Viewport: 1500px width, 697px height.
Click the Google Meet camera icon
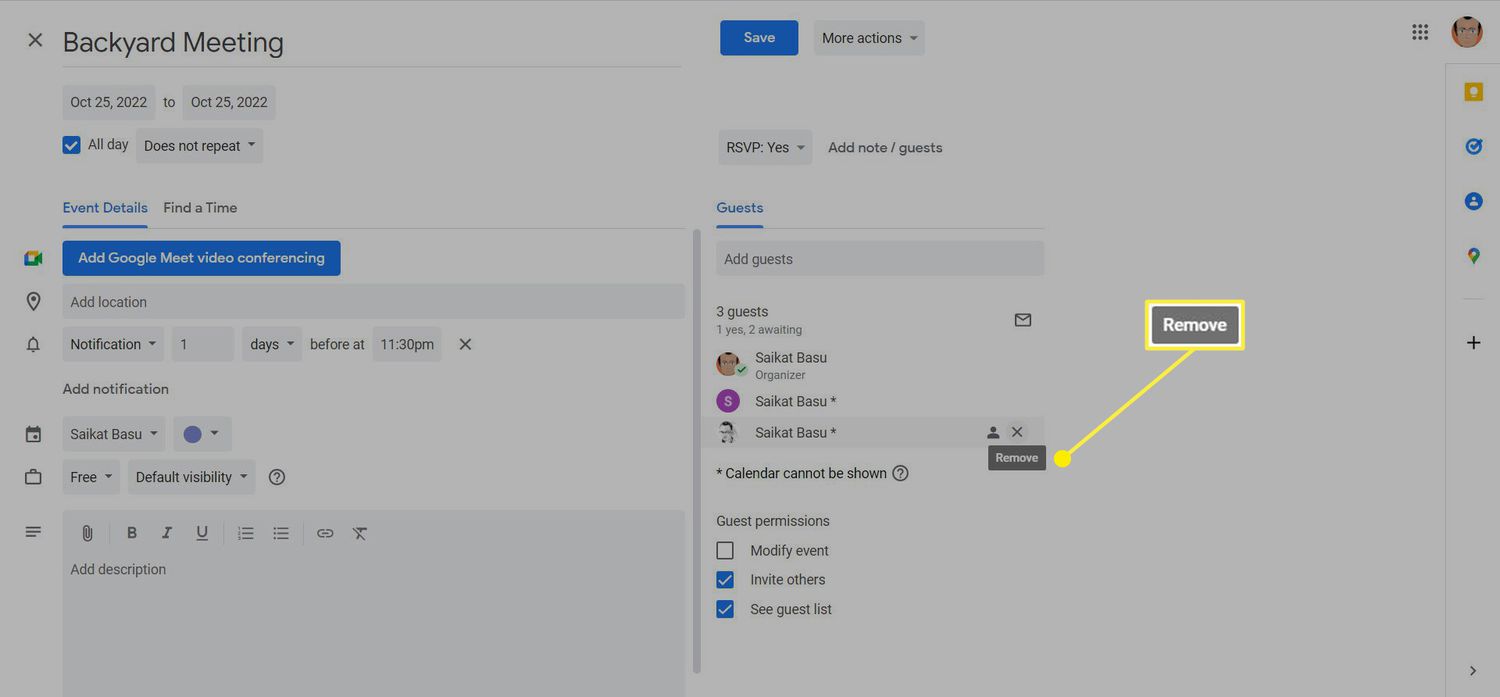click(x=33, y=258)
